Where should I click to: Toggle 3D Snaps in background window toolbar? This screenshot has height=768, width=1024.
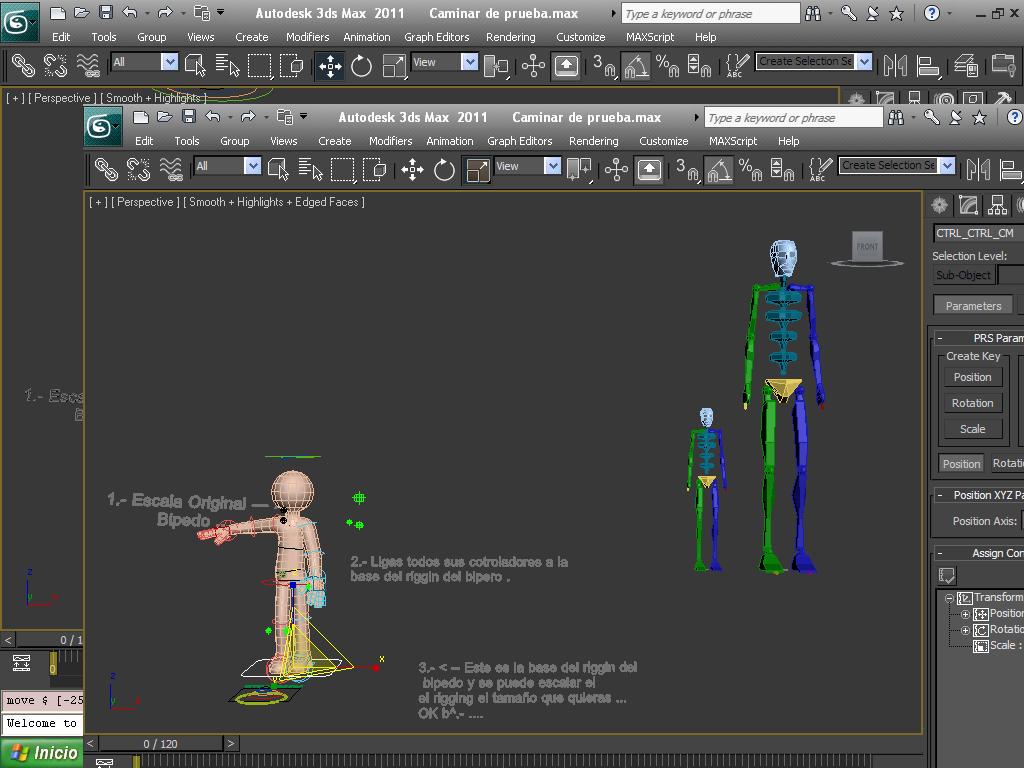[x=604, y=66]
